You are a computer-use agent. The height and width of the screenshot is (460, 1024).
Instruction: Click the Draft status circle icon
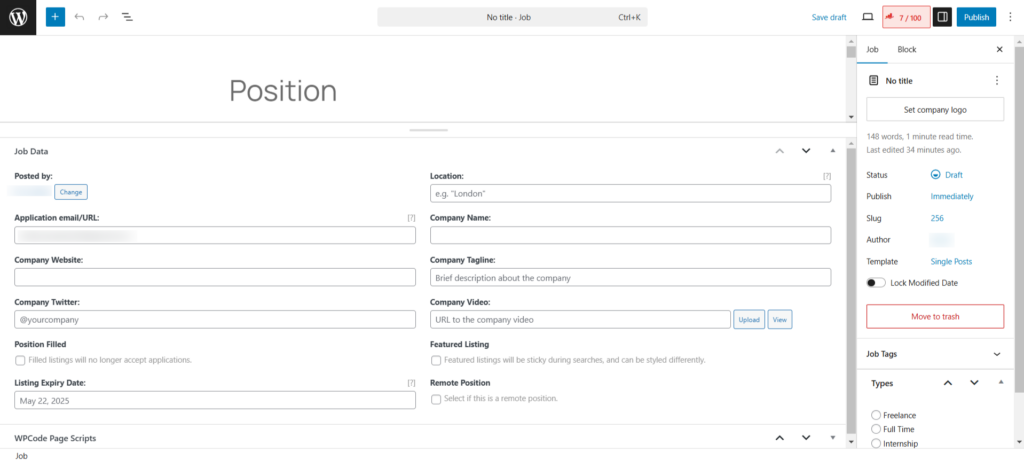(x=935, y=175)
